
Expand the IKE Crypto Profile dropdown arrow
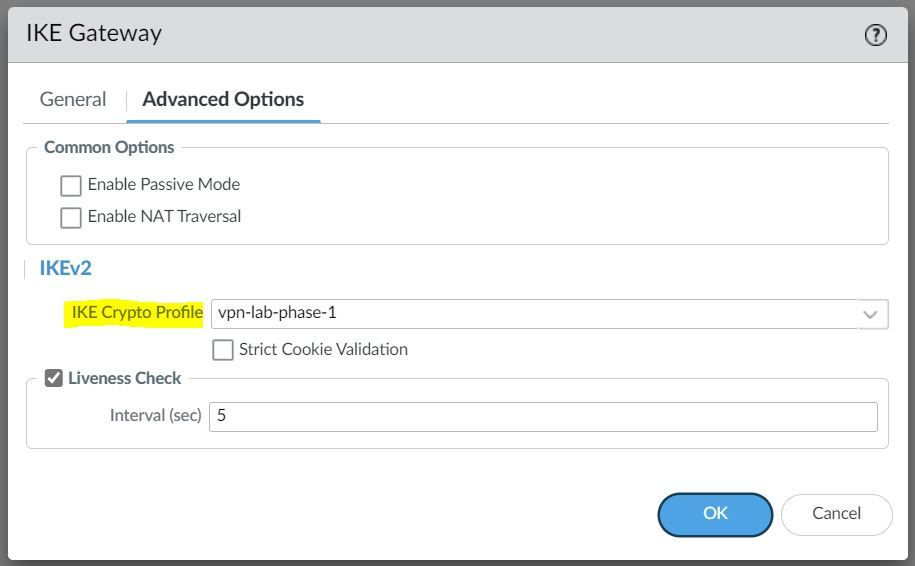pyautogui.click(x=870, y=315)
